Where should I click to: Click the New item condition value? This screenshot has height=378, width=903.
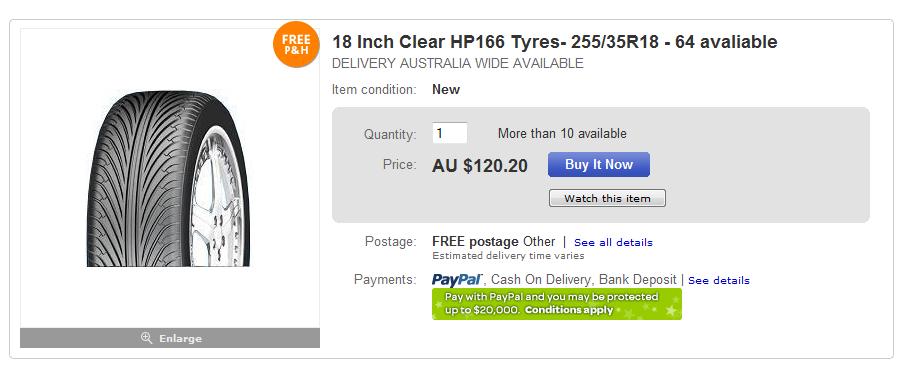[446, 89]
